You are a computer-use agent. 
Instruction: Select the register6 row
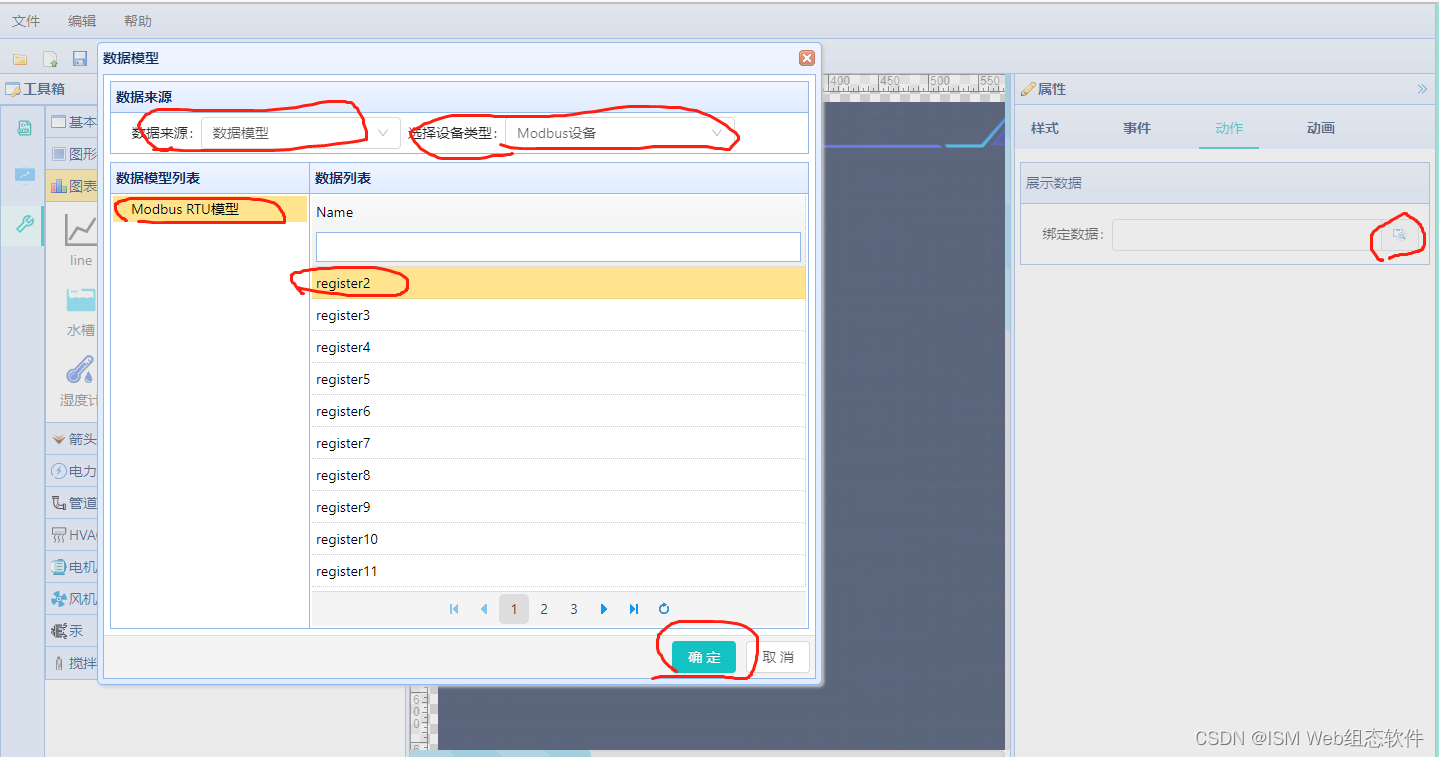click(558, 411)
